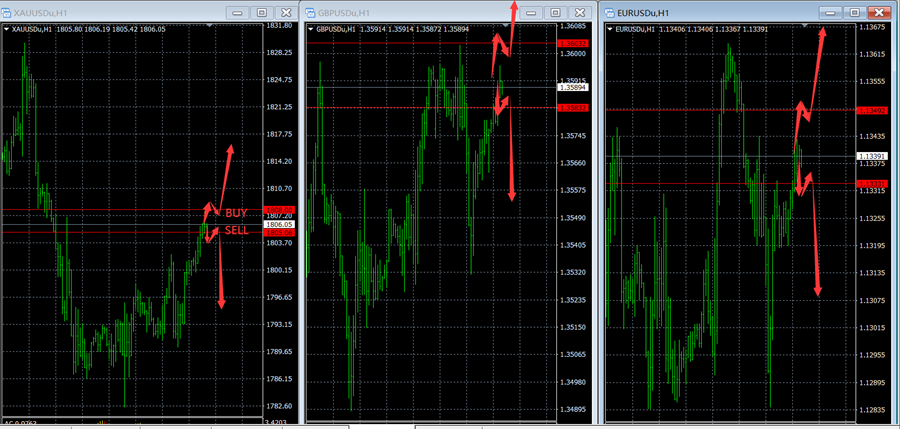Click the current price tag 1.35894
This screenshot has width=900, height=429.
tap(574, 89)
